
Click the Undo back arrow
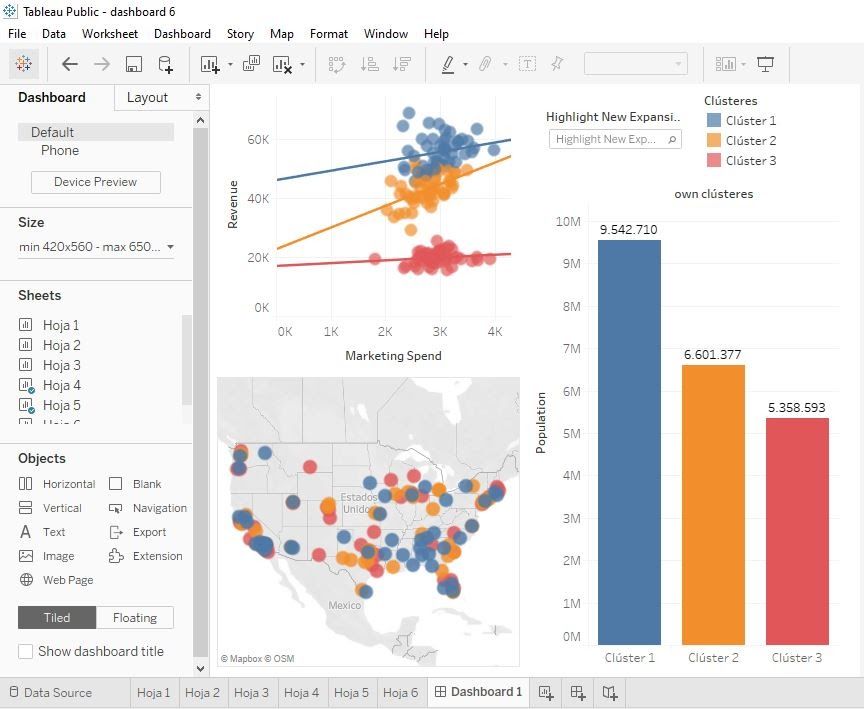point(69,64)
